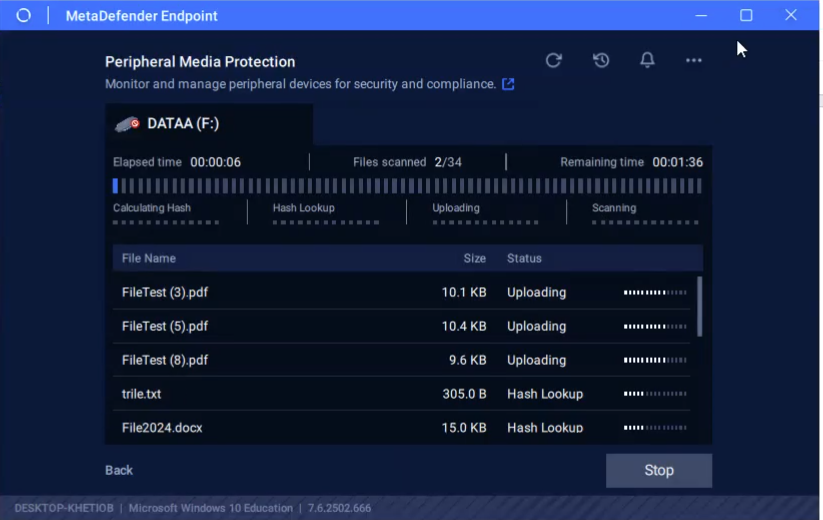Select File2024.docx file name

click(162, 428)
